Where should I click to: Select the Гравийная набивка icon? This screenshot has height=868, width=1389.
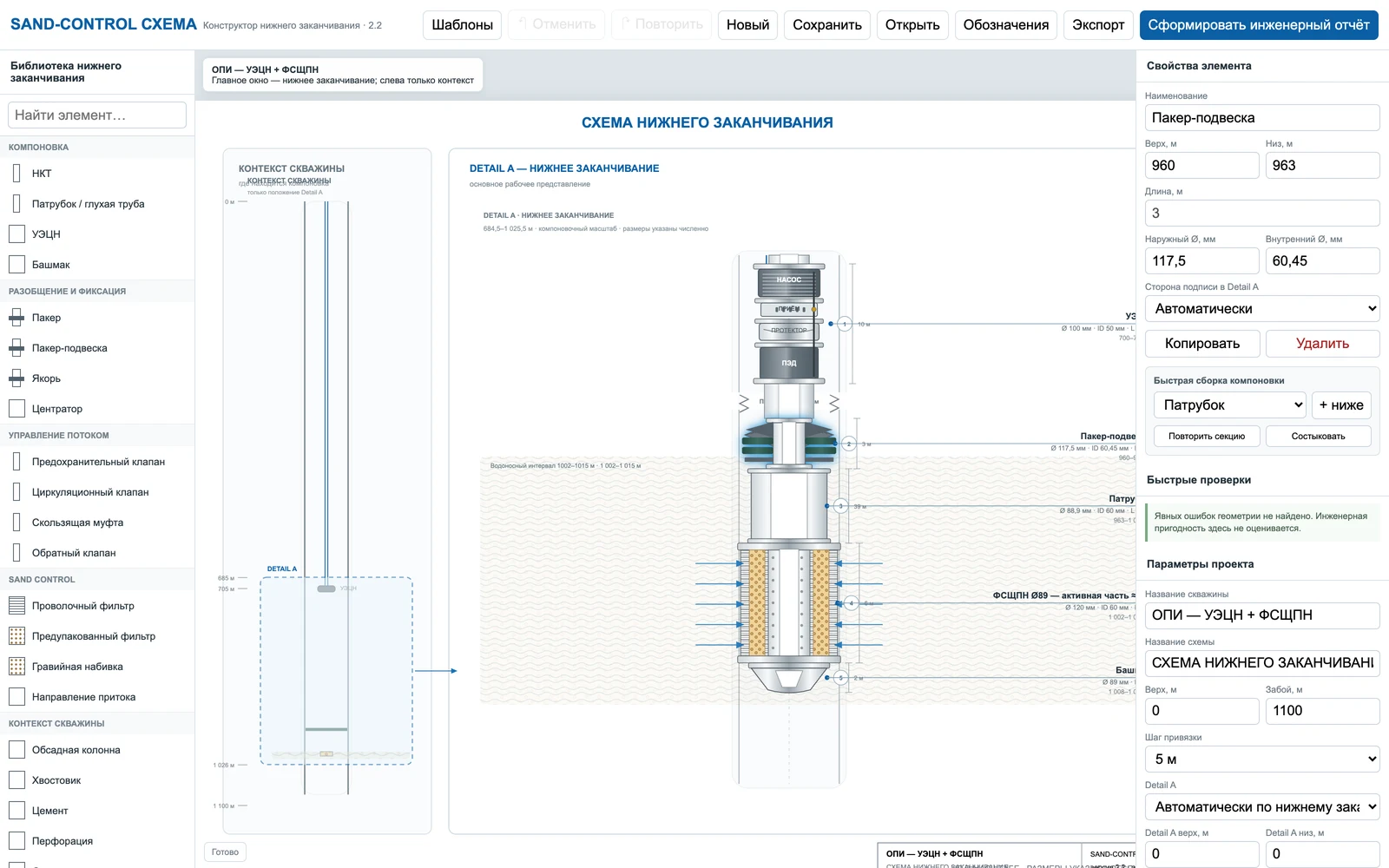[16, 667]
